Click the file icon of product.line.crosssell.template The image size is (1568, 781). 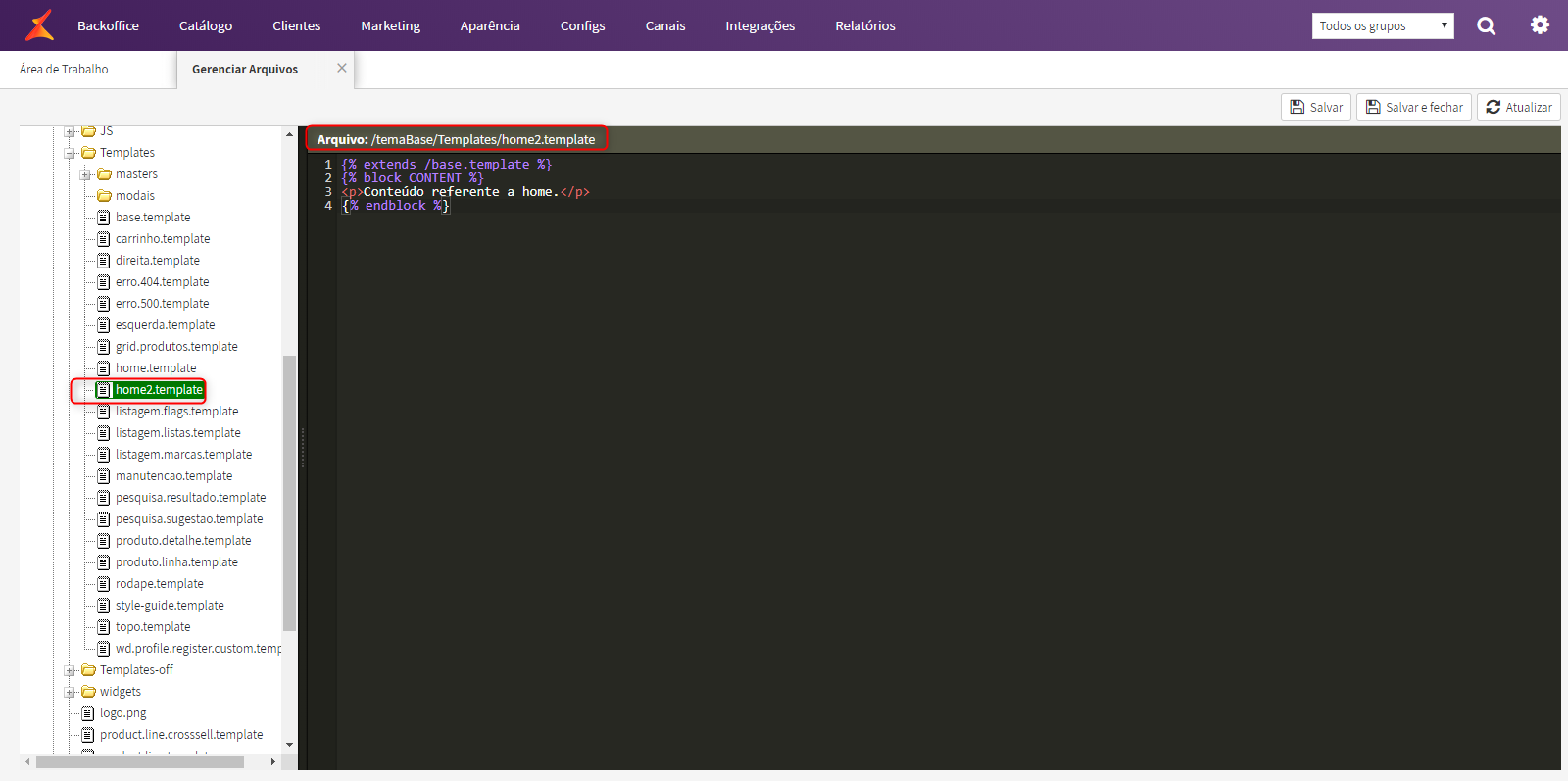[88, 735]
